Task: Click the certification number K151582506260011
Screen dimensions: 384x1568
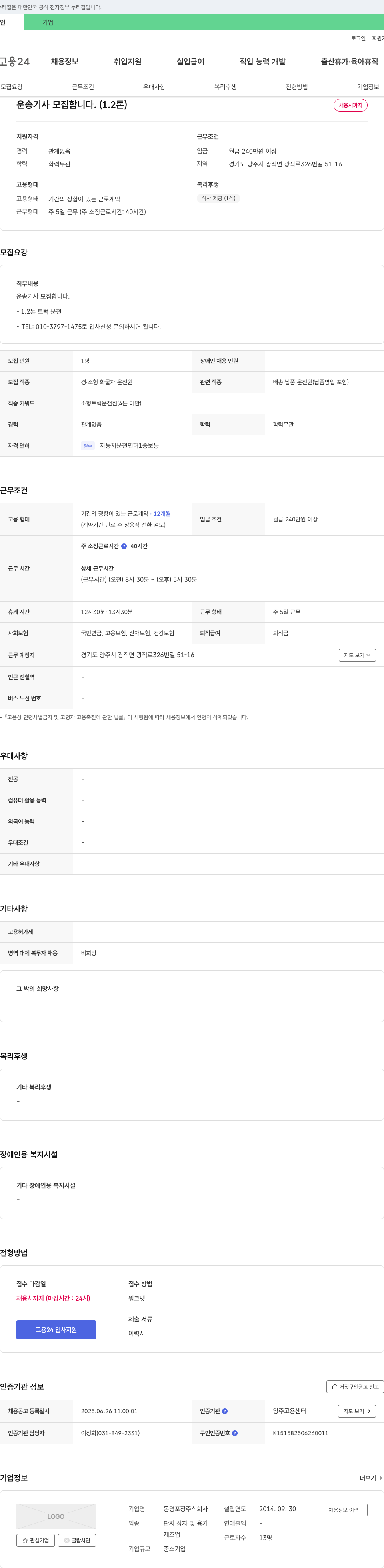Action: click(x=300, y=1433)
